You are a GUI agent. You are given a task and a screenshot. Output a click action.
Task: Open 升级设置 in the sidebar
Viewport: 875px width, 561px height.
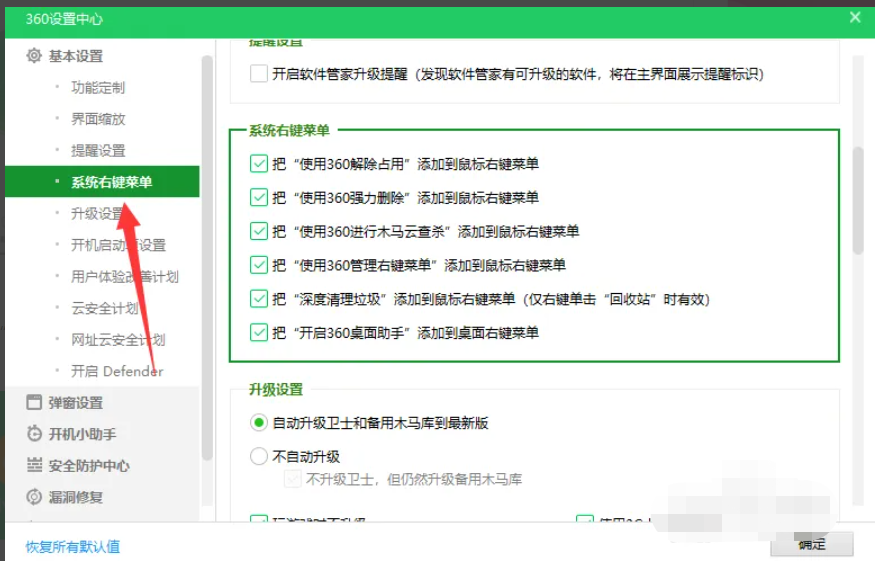(x=98, y=213)
